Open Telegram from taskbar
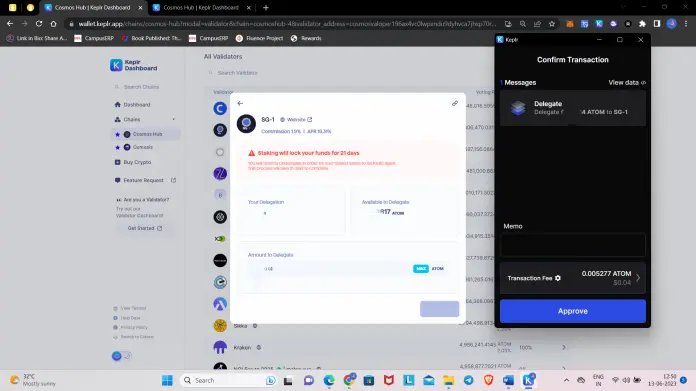 click(x=469, y=380)
